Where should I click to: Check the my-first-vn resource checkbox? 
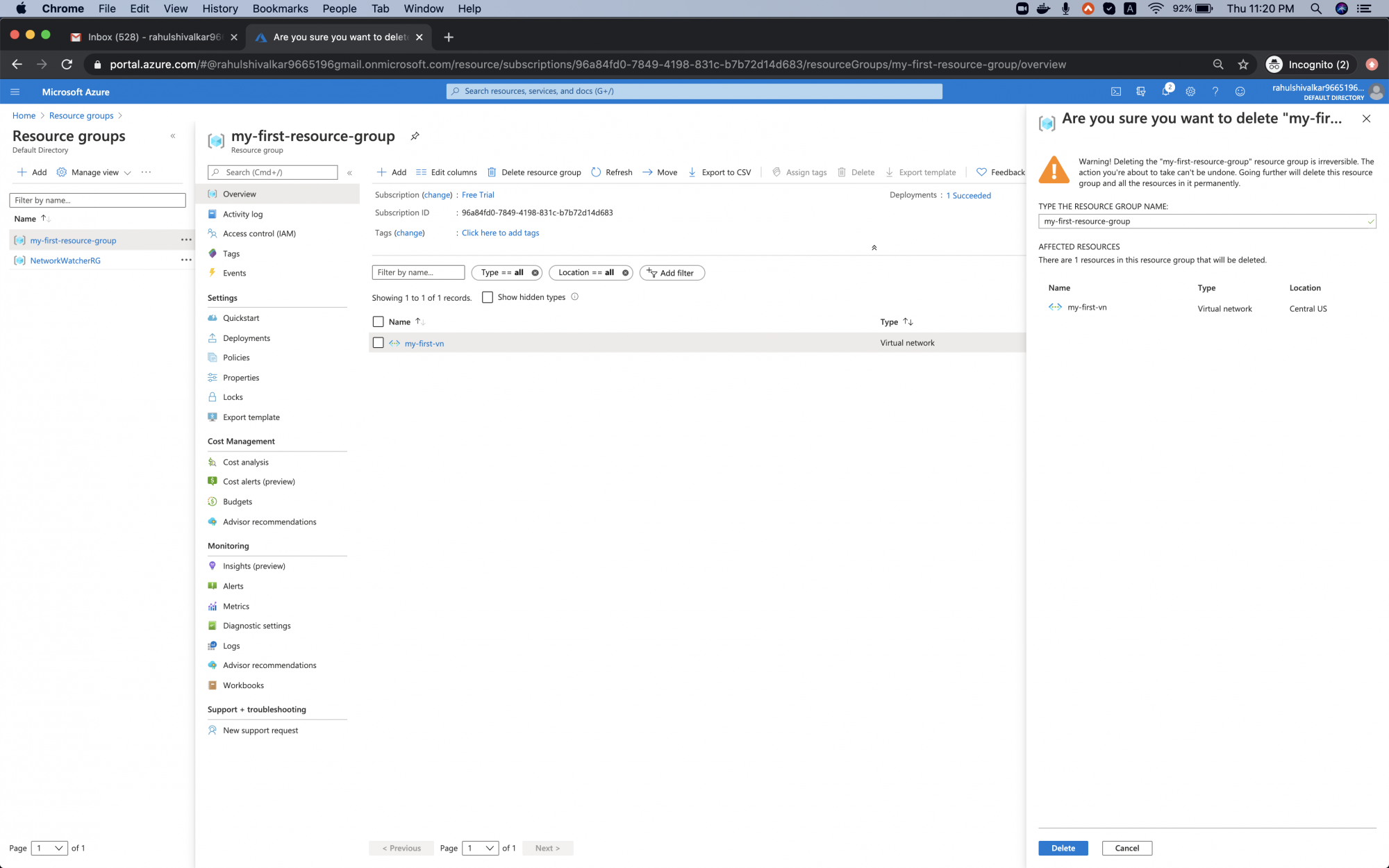coord(378,343)
